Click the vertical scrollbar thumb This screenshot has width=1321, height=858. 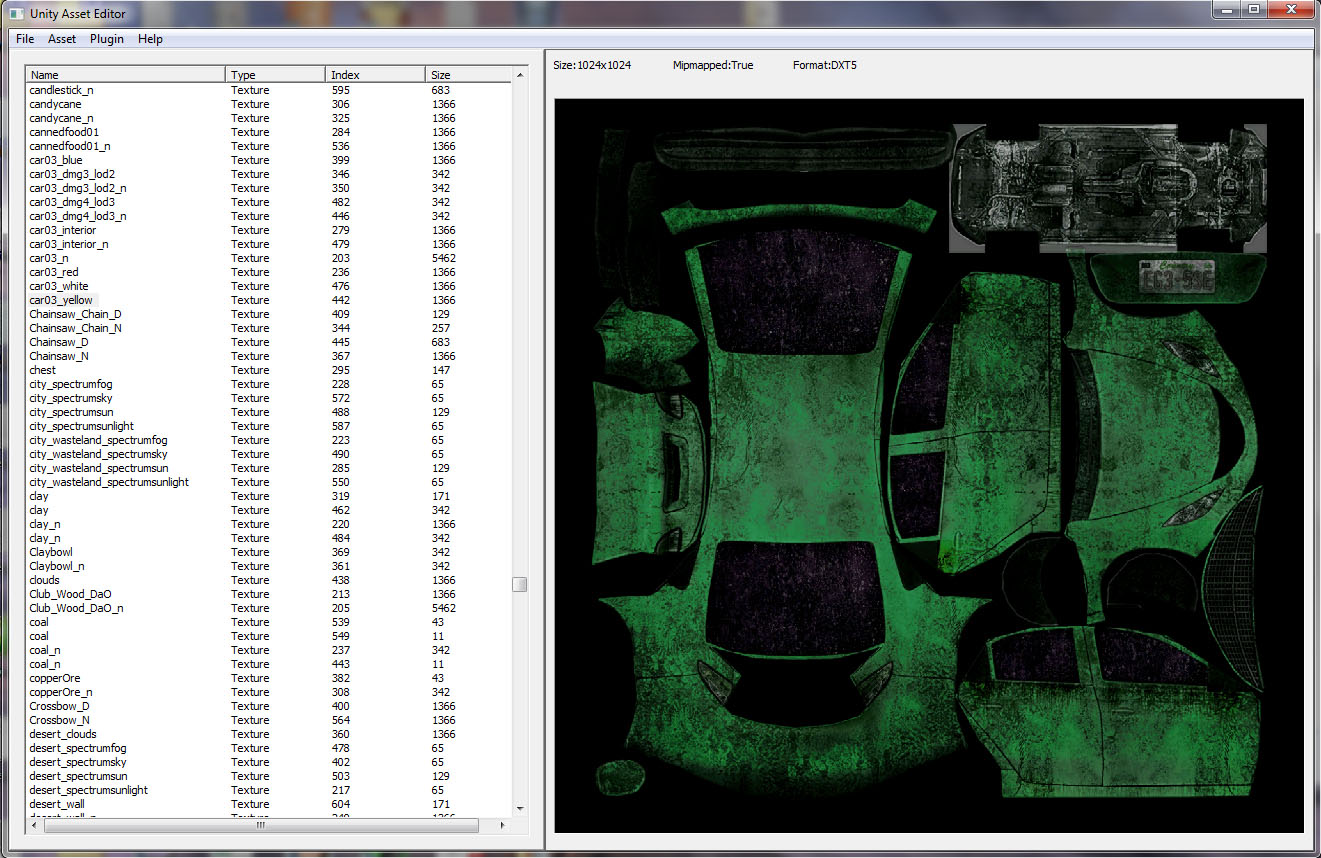pos(520,584)
